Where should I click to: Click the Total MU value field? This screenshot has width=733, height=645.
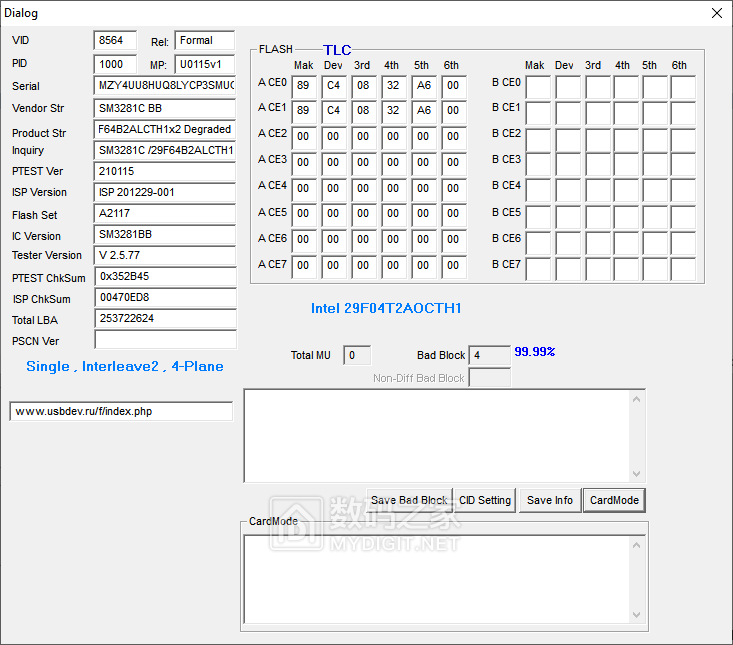[357, 355]
